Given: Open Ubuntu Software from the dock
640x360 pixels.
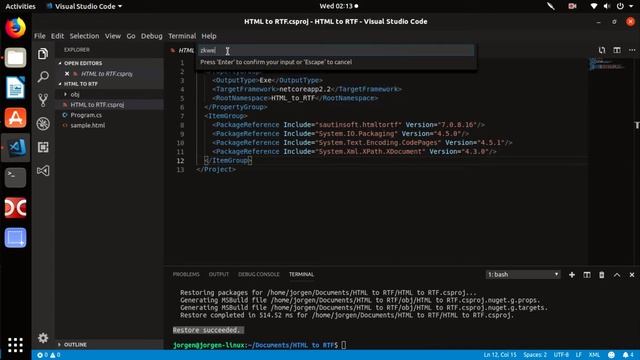Looking at the screenshot, I should click(16, 118).
